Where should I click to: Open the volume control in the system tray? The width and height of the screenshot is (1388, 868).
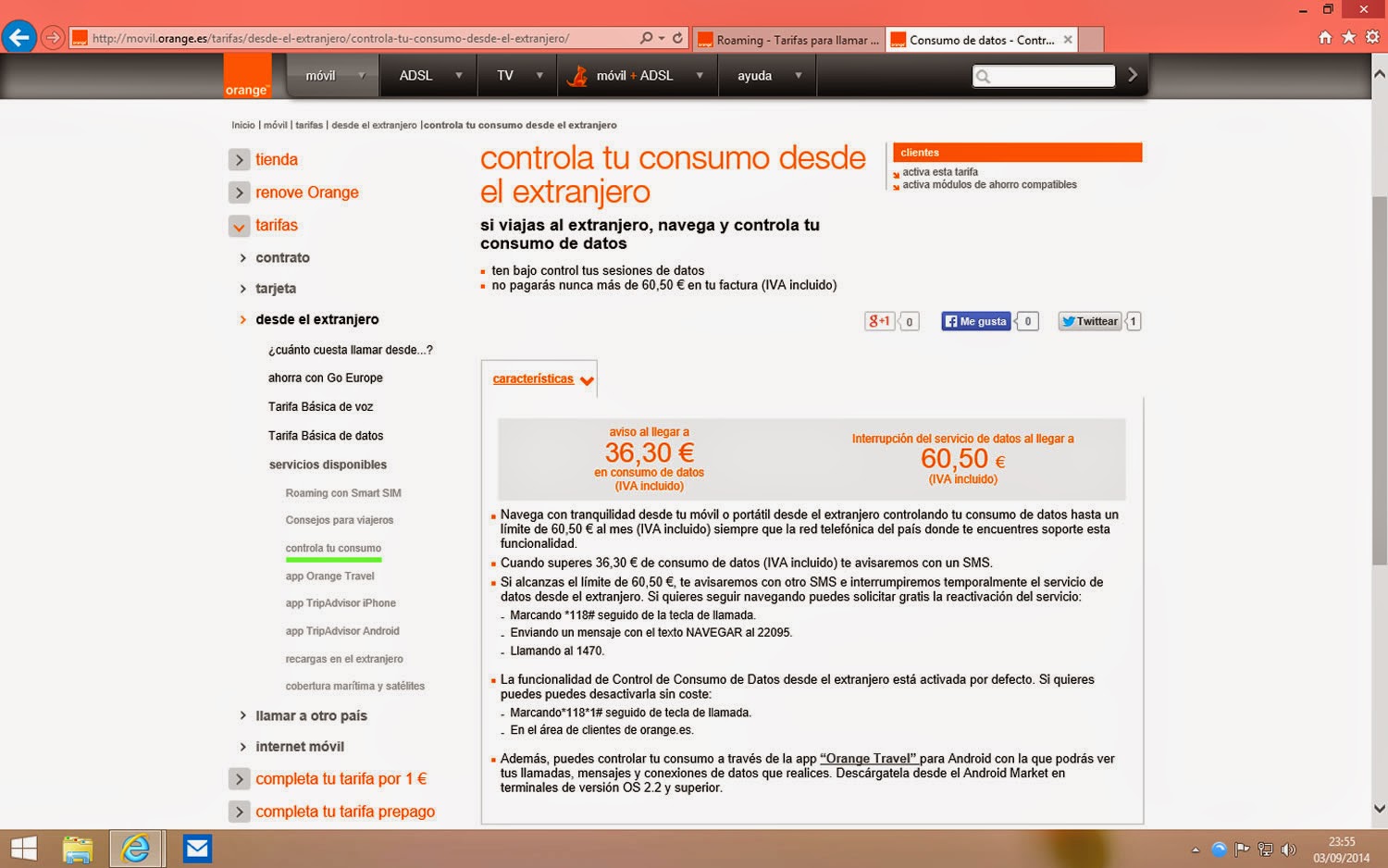(x=1290, y=848)
